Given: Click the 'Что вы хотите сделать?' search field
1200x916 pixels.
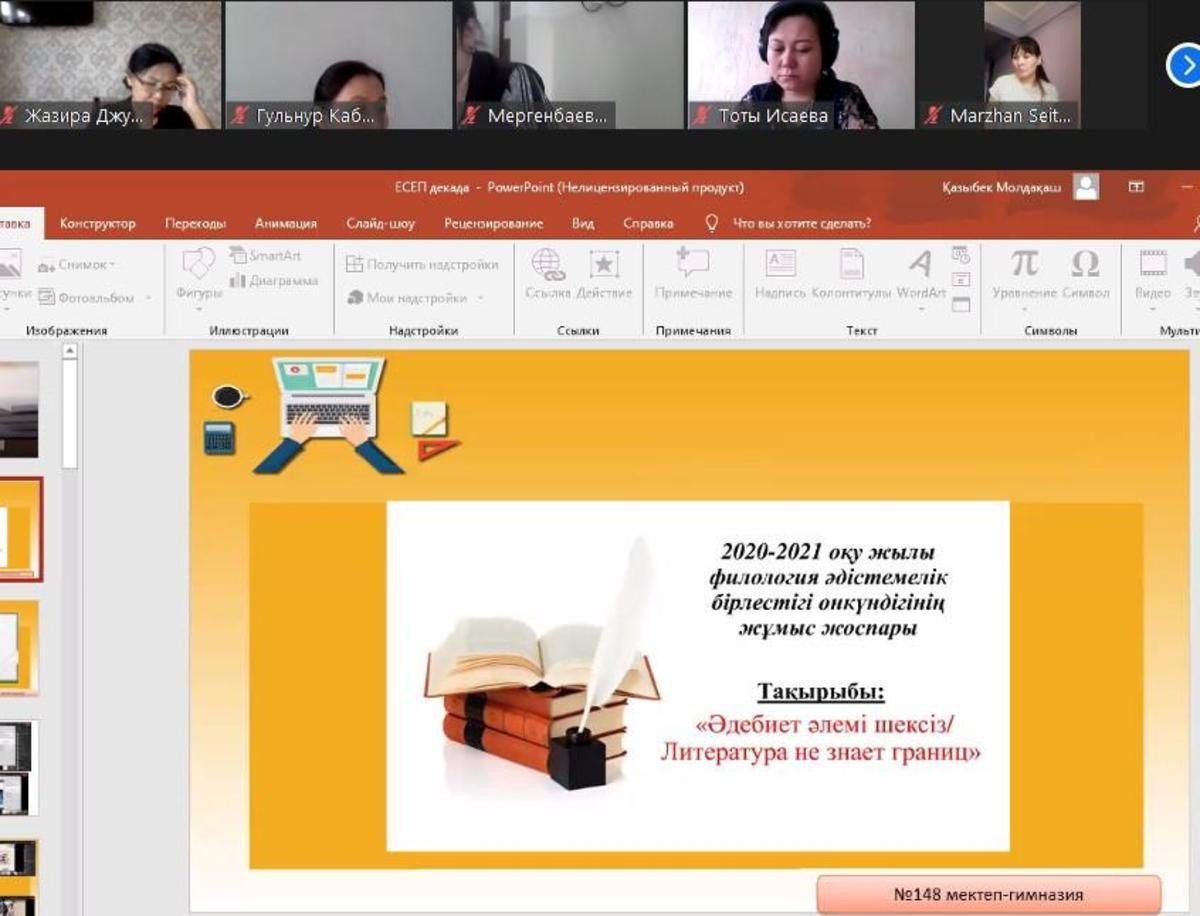Looking at the screenshot, I should point(801,223).
